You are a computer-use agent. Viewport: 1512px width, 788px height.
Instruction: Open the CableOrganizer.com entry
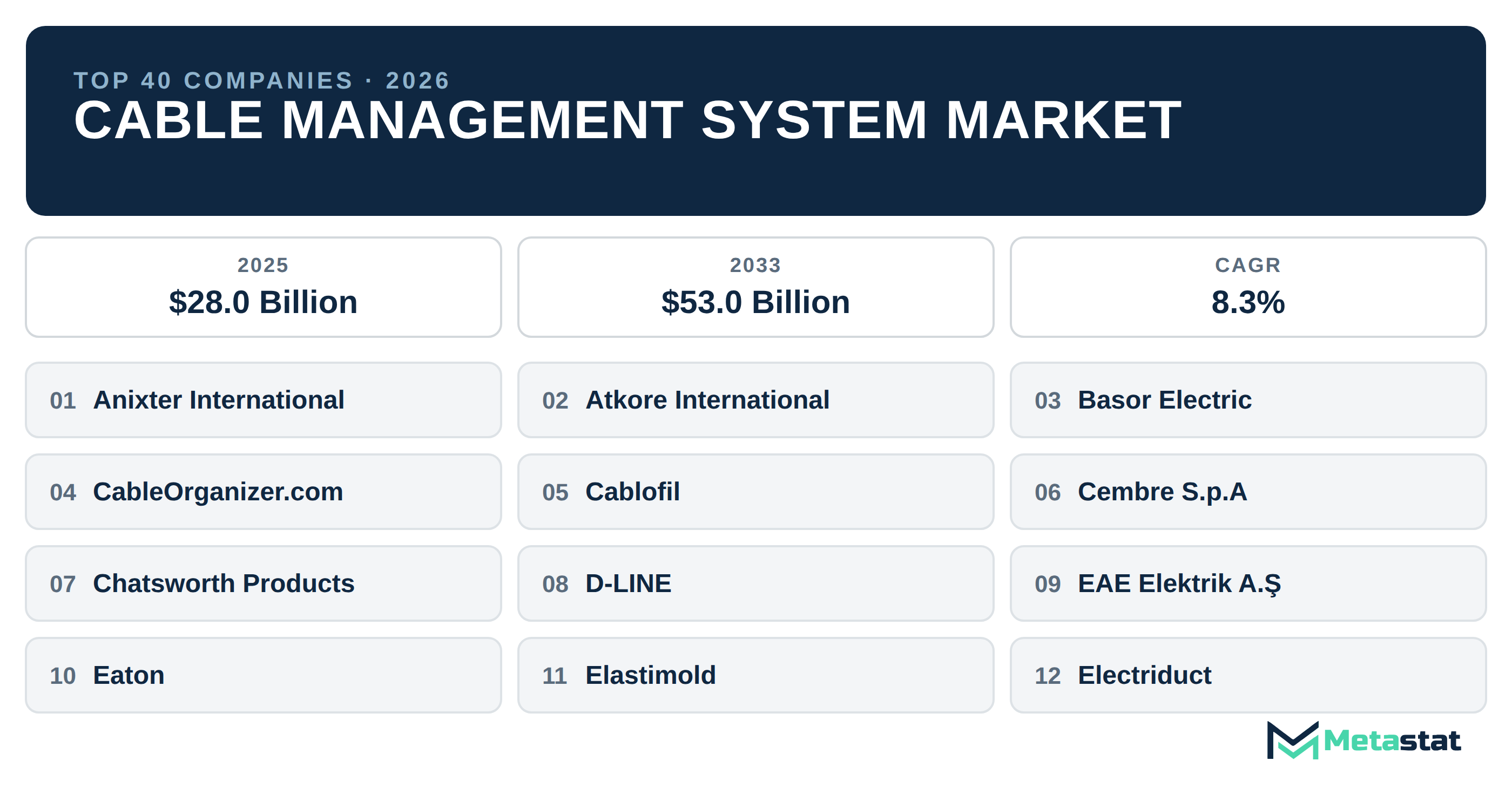[x=263, y=492]
